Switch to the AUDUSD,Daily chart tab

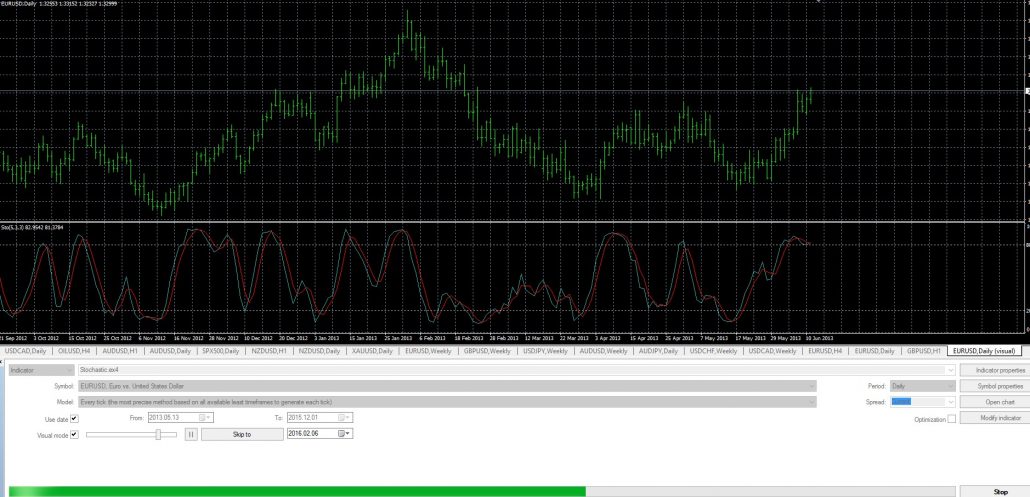pyautogui.click(x=170, y=351)
